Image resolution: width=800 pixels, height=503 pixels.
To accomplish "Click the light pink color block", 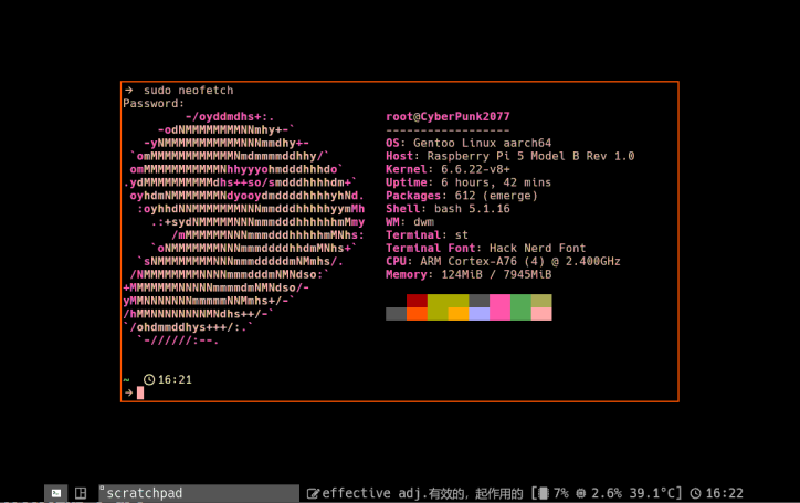I will tap(541, 314).
